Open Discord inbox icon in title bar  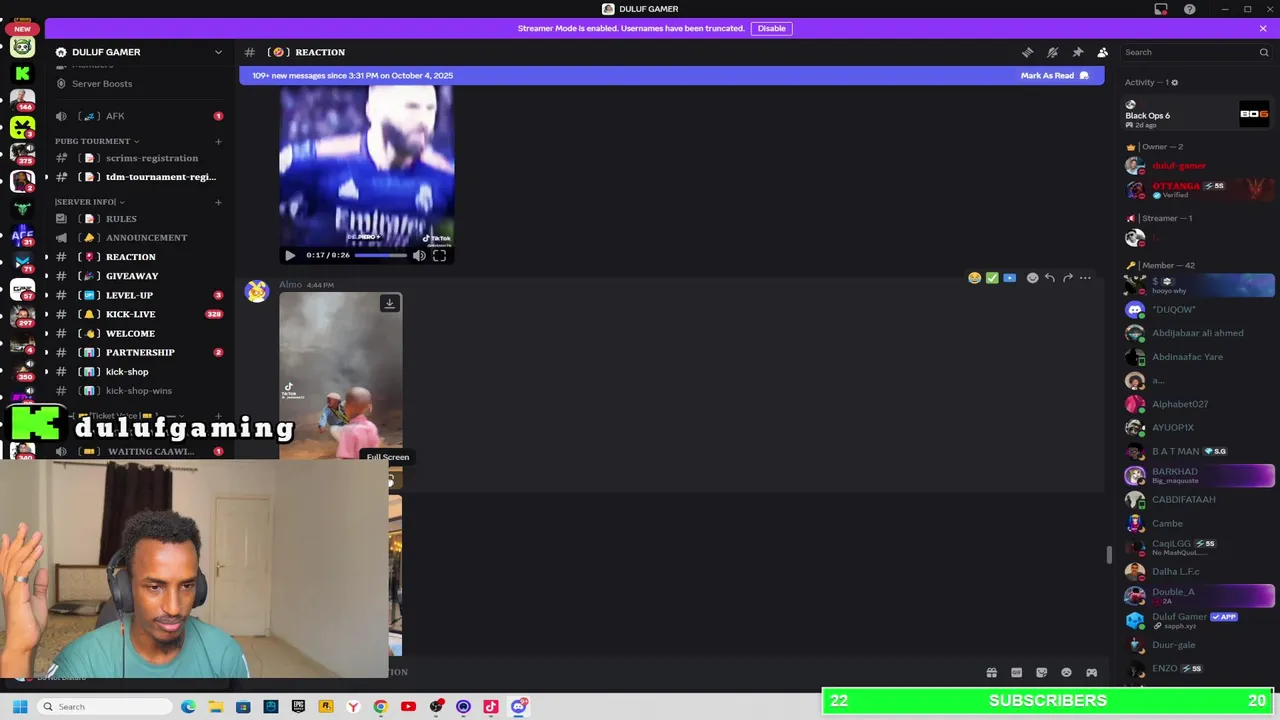(1161, 9)
